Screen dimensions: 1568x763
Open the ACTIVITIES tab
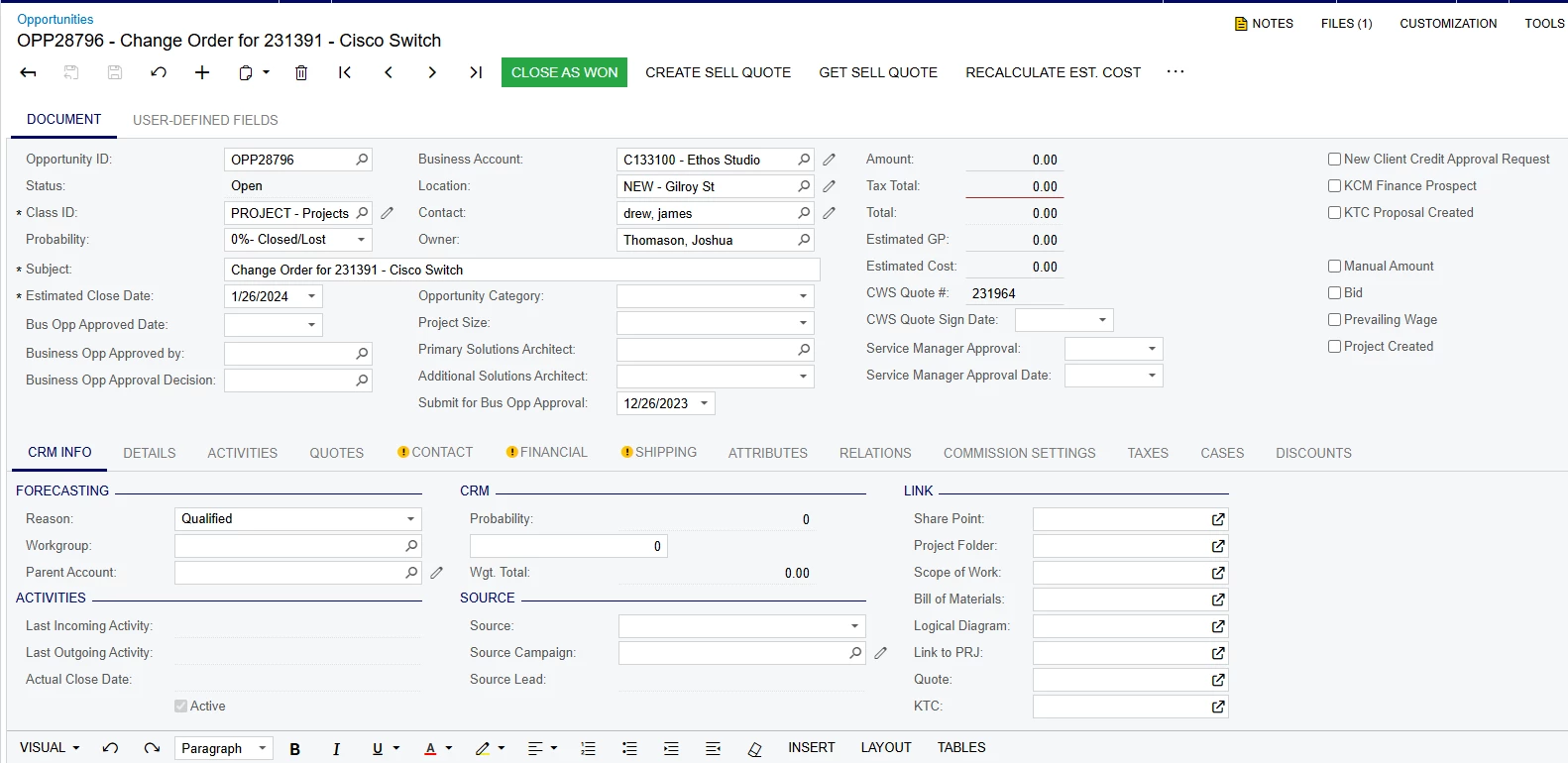tap(243, 453)
